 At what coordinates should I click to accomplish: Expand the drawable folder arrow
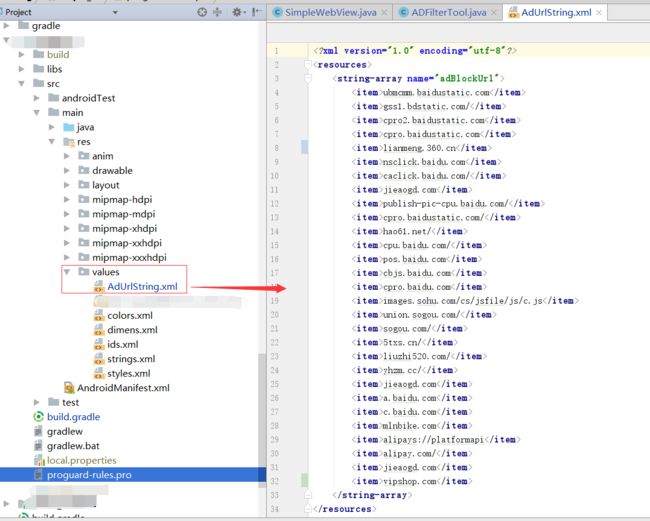tap(67, 171)
